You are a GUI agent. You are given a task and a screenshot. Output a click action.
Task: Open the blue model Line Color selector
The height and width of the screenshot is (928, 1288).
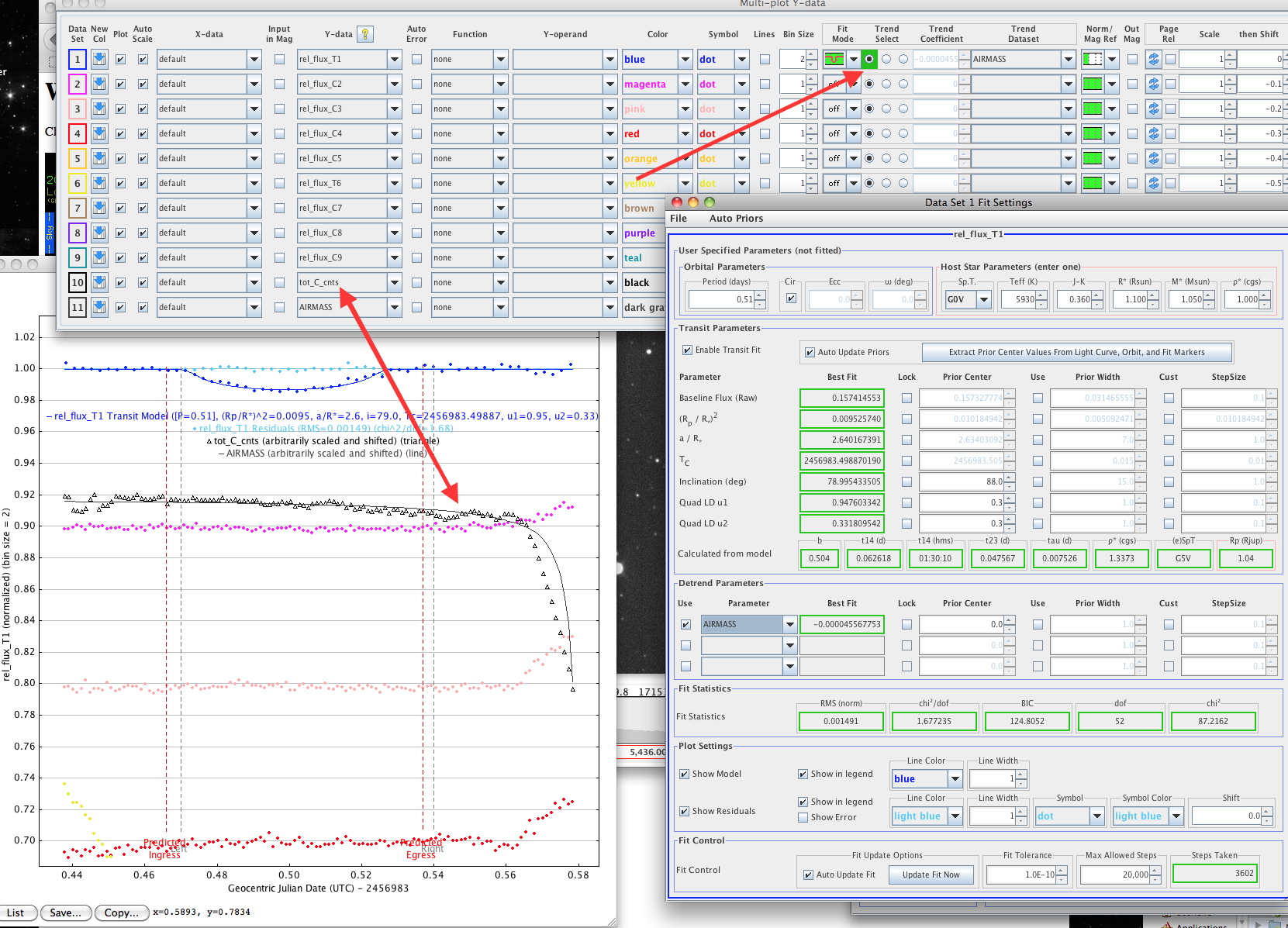(955, 778)
